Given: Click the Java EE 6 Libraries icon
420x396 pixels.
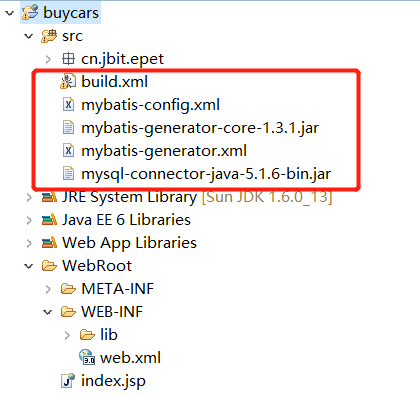Looking at the screenshot, I should [x=49, y=220].
